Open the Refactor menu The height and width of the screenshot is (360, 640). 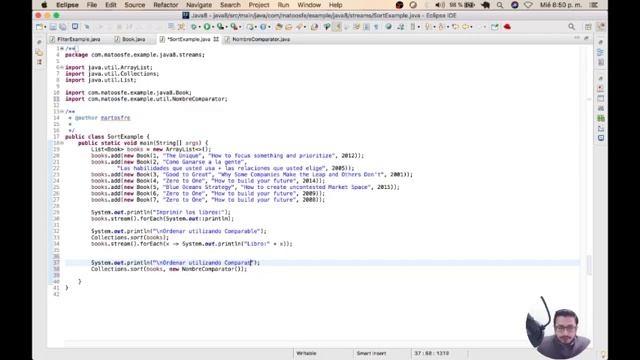[x=166, y=5]
